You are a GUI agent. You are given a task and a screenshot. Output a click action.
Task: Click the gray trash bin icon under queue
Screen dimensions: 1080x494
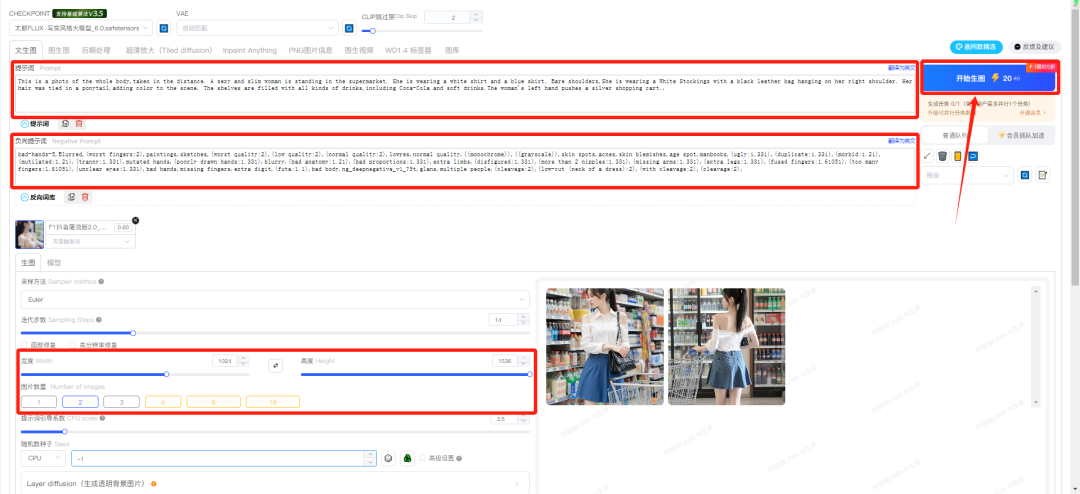point(943,156)
